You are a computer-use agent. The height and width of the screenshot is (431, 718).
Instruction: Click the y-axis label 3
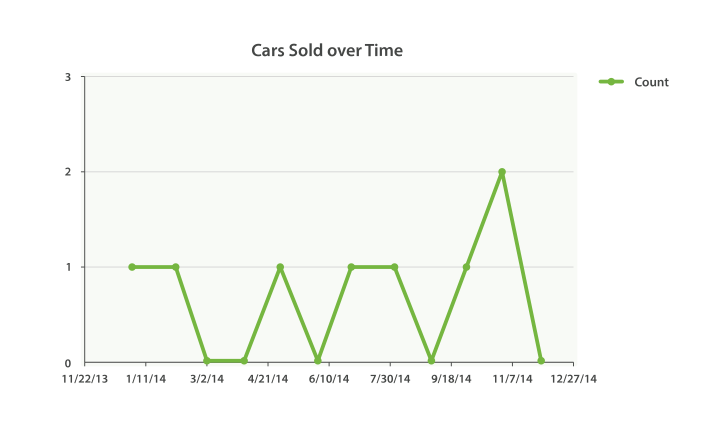point(67,77)
